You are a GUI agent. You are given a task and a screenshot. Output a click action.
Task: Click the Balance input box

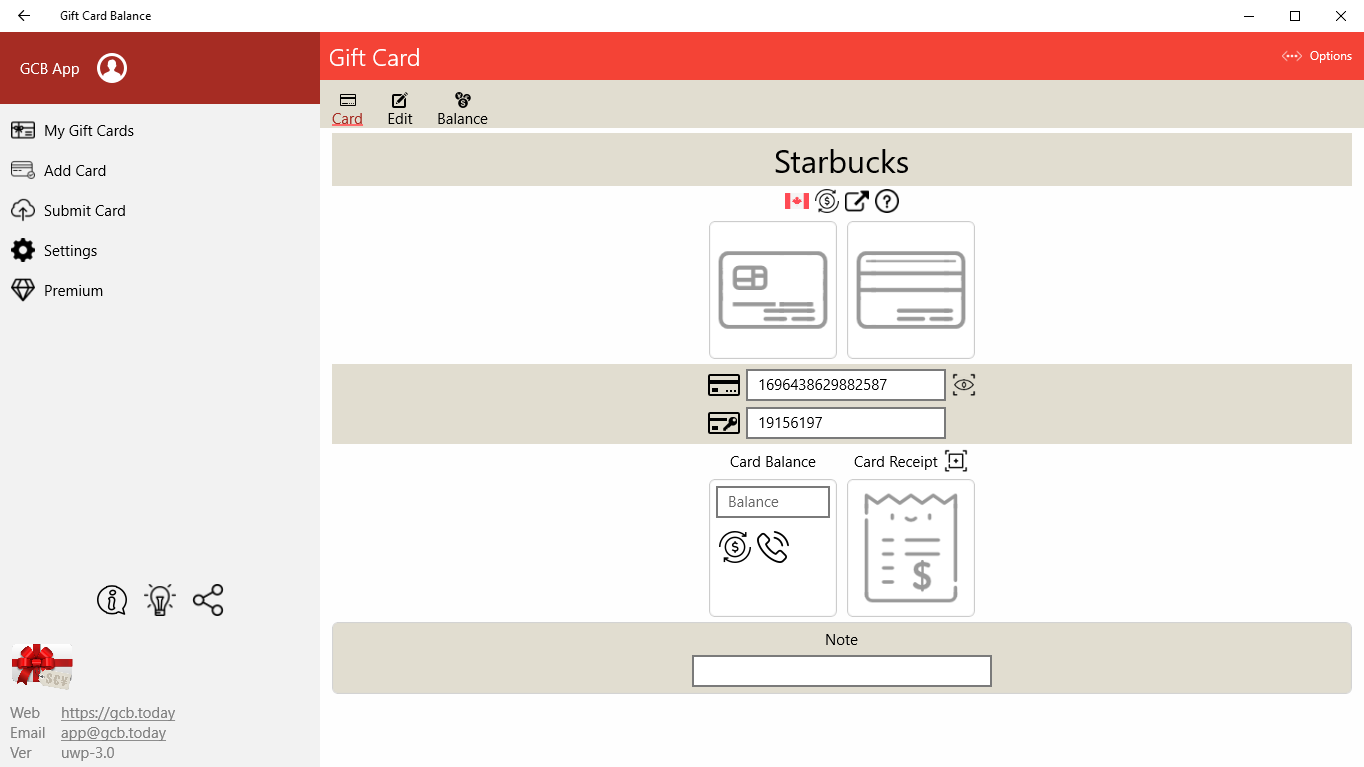click(773, 502)
